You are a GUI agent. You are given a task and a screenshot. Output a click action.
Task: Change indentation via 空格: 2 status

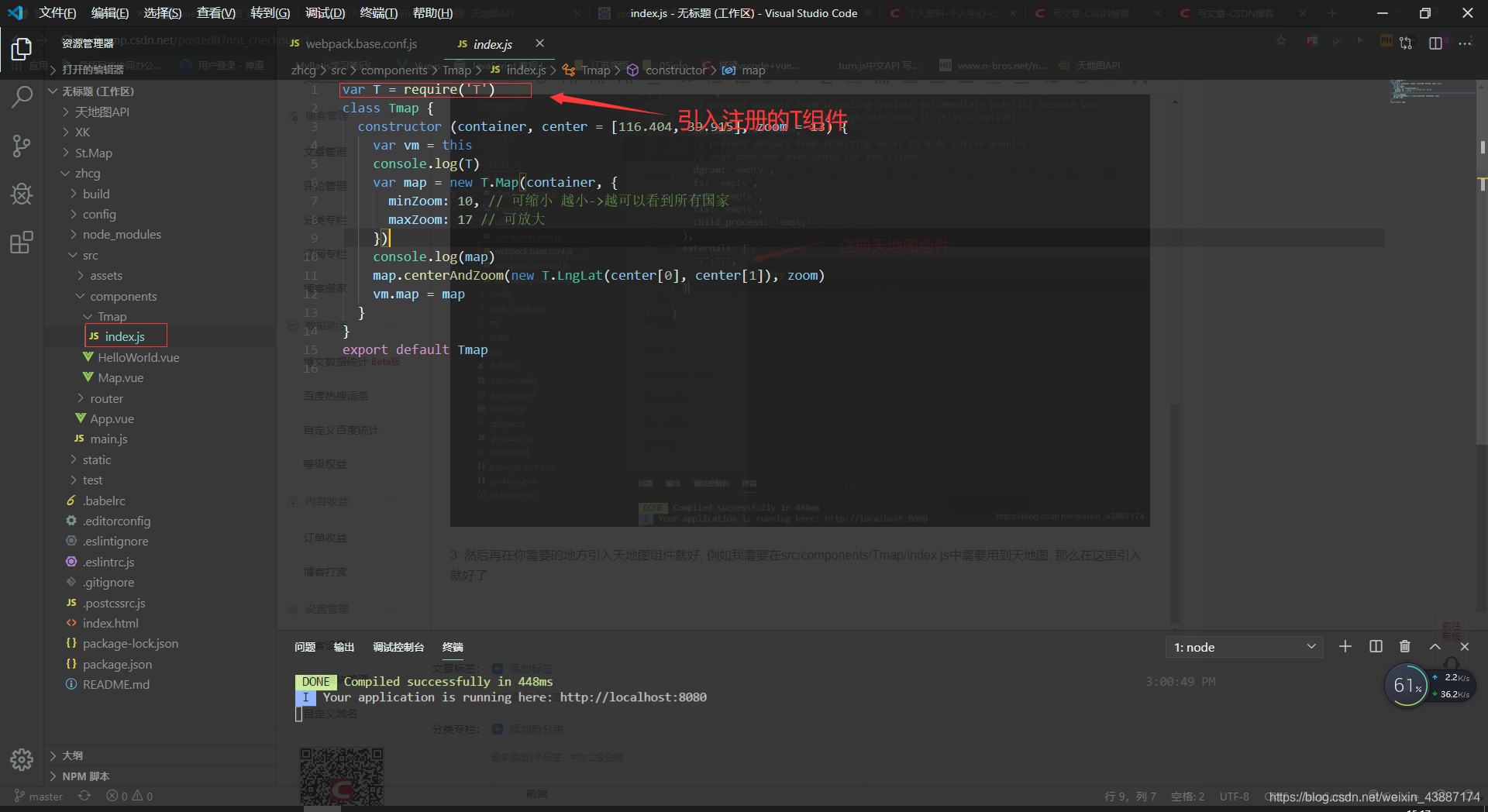tap(1187, 797)
